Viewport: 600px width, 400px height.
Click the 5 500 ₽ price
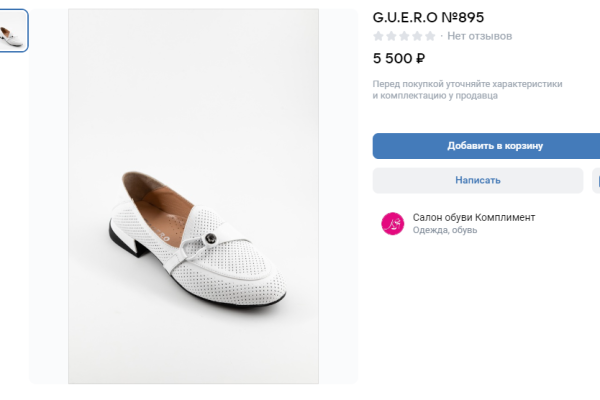(x=398, y=60)
